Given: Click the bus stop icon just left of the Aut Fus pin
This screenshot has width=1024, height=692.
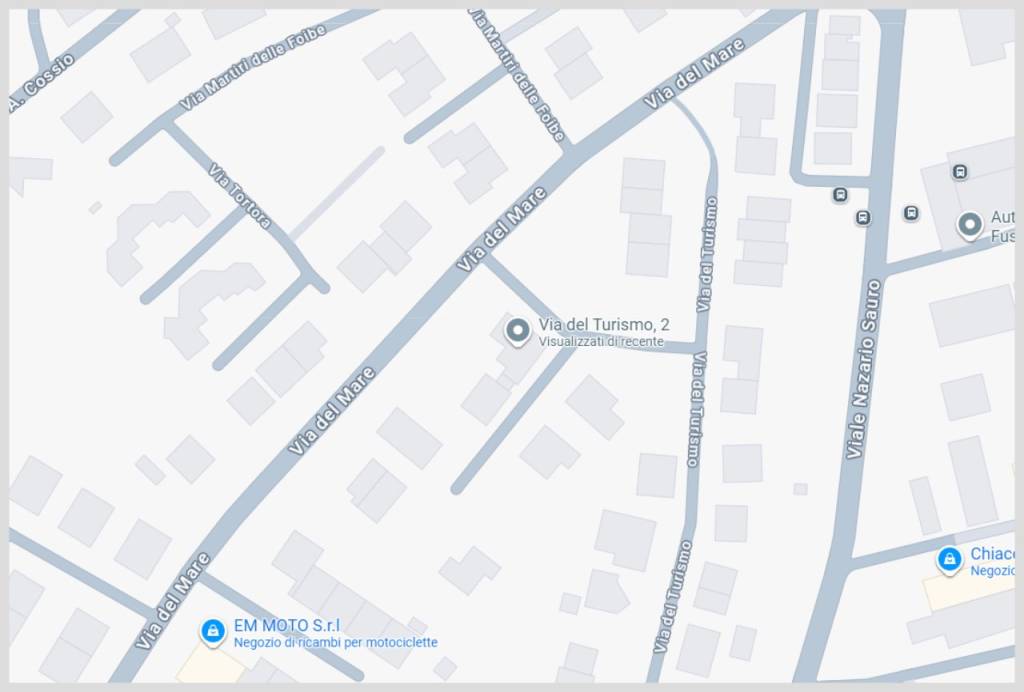Looking at the screenshot, I should click(911, 212).
